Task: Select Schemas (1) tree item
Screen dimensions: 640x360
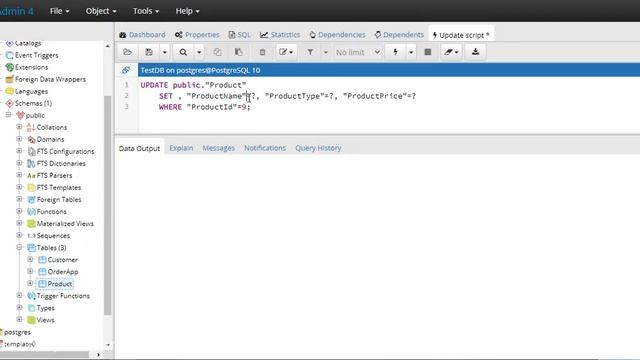Action: 33,103
